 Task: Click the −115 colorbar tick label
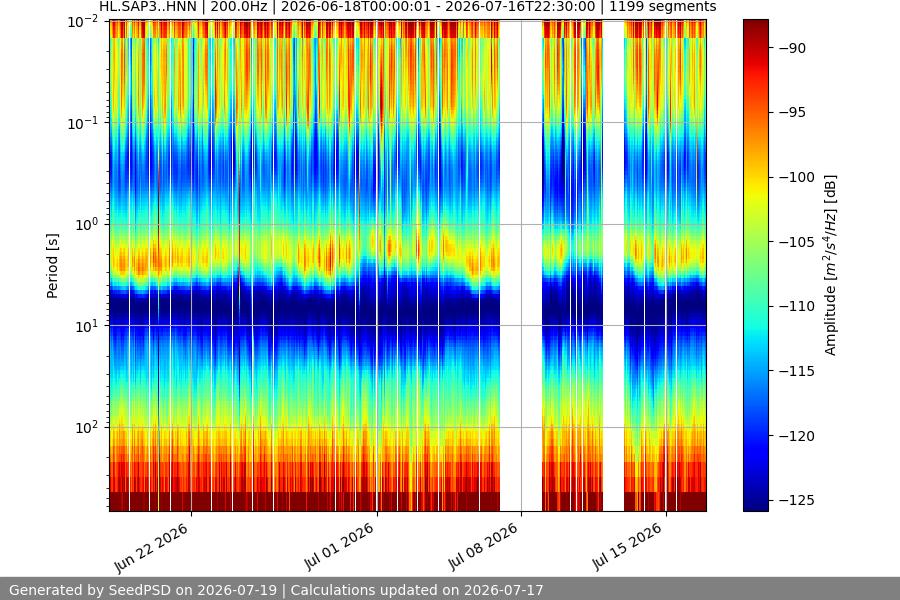pos(797,371)
